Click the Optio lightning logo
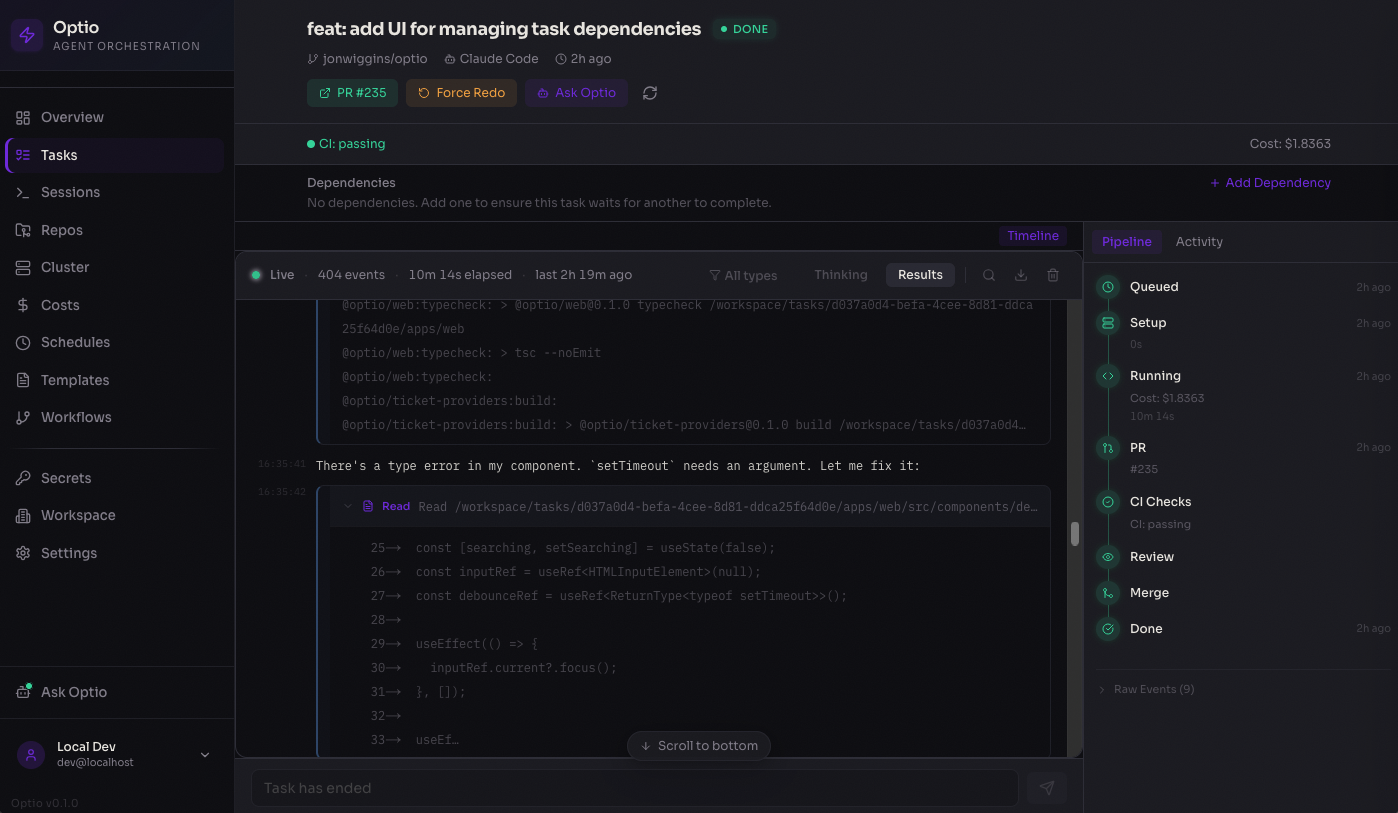Screen dimensions: 1398x813 (26, 36)
